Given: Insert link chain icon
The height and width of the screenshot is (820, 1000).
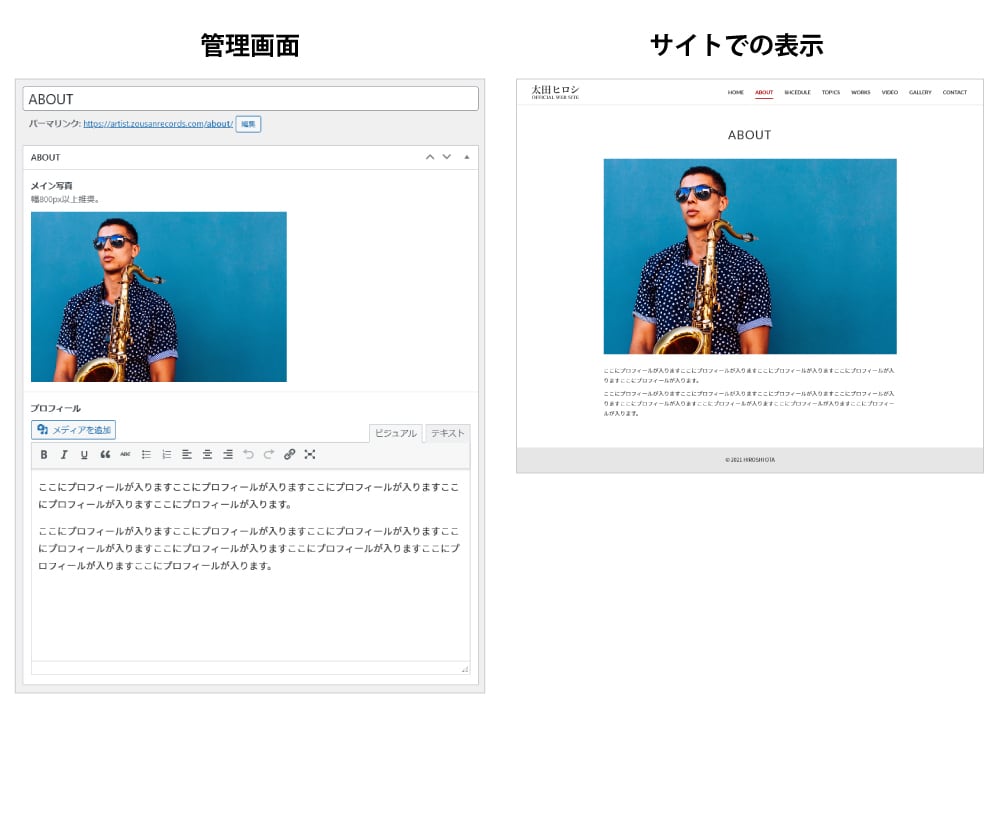Looking at the screenshot, I should pos(290,455).
